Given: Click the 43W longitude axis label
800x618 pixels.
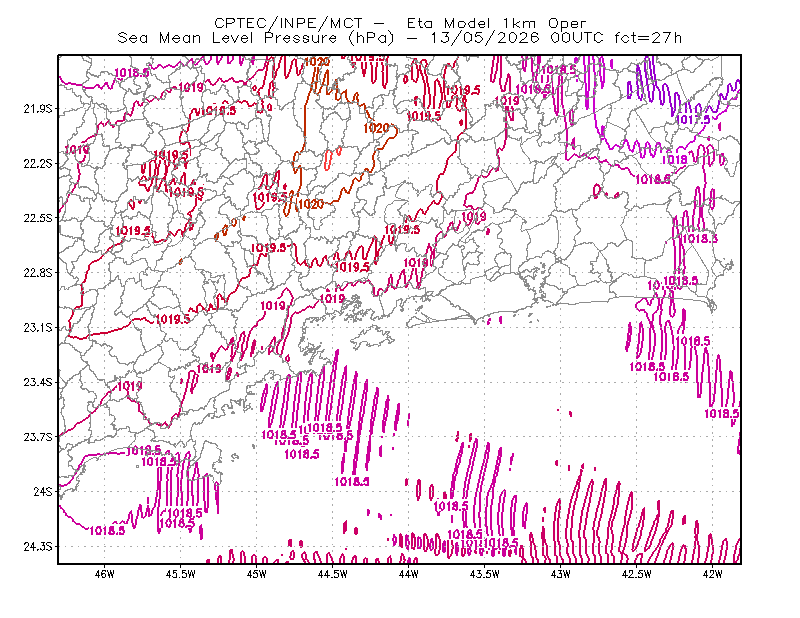Looking at the screenshot, I should pos(560,574).
